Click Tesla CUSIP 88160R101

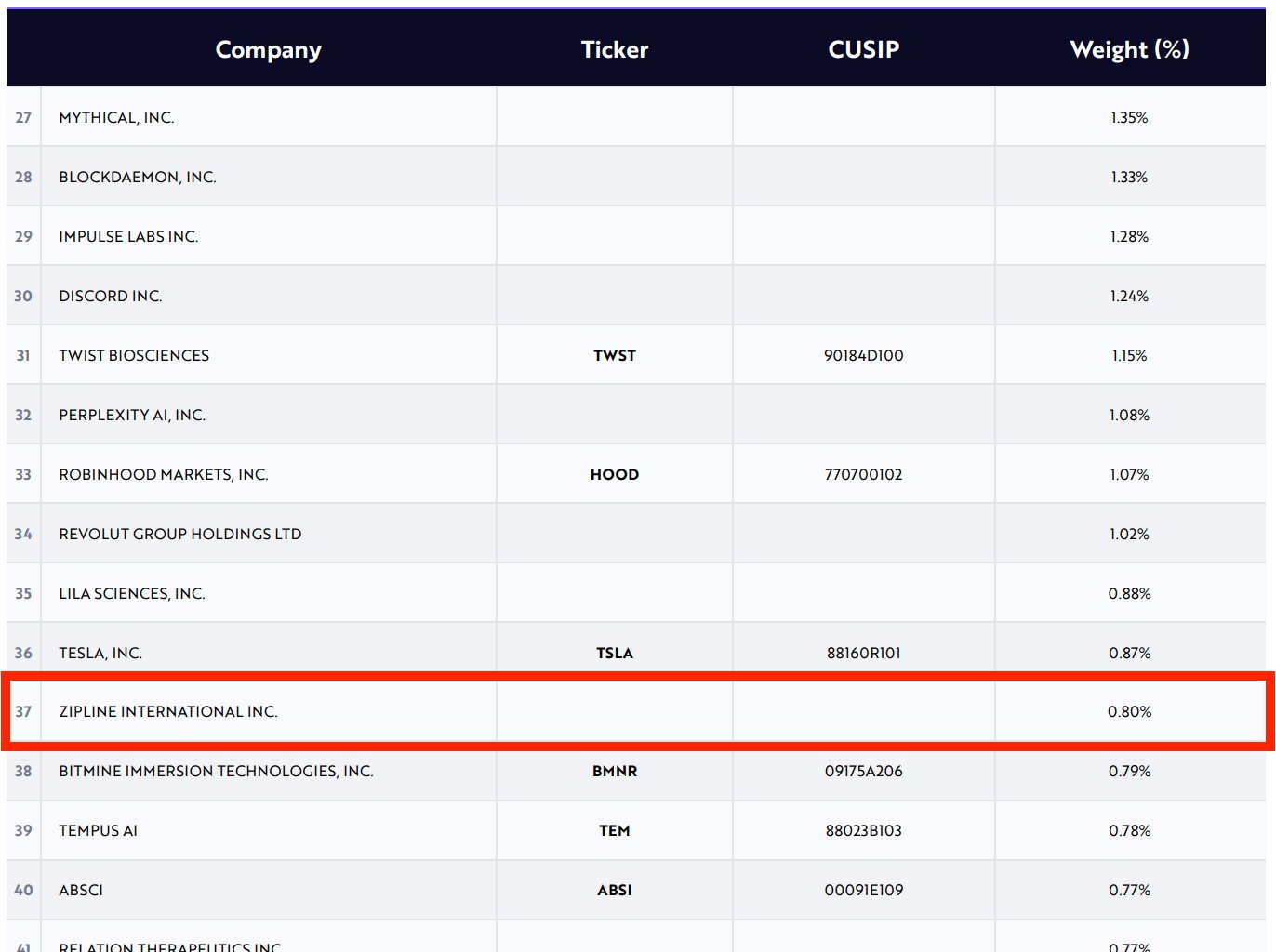(863, 653)
